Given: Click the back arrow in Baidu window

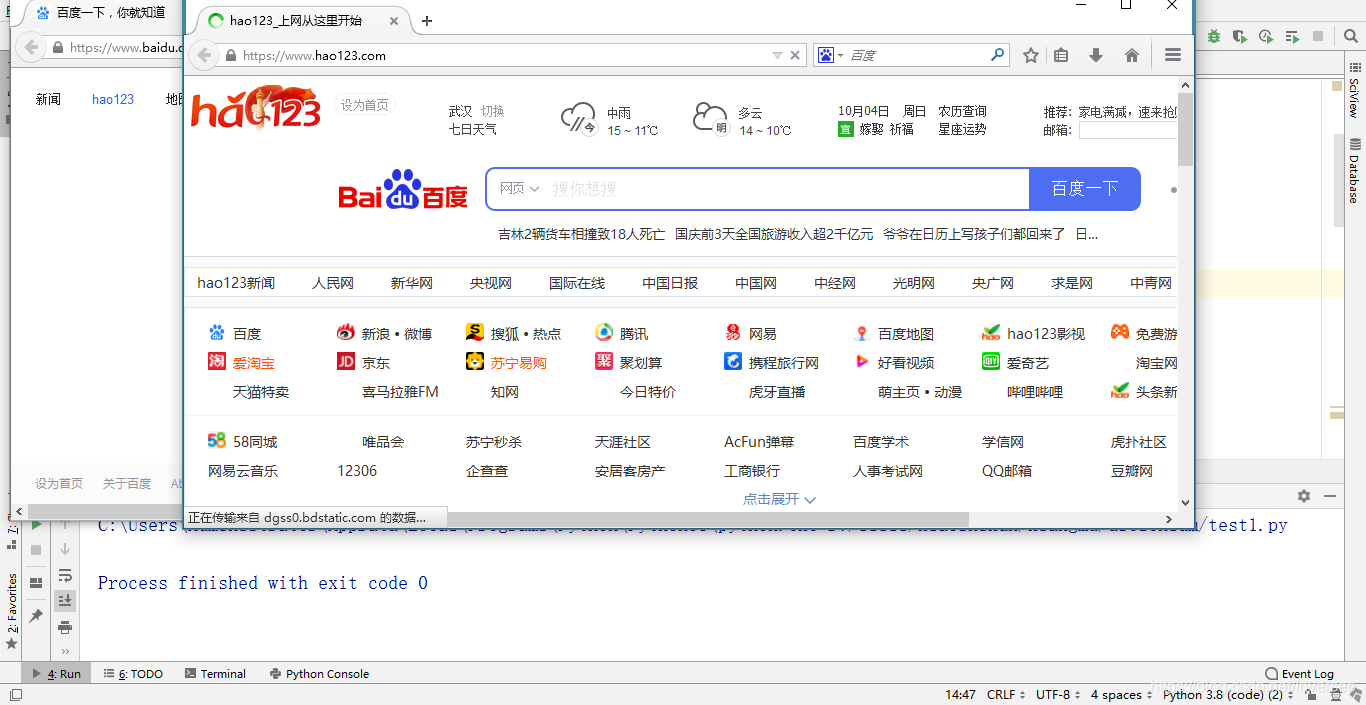Looking at the screenshot, I should pos(30,47).
